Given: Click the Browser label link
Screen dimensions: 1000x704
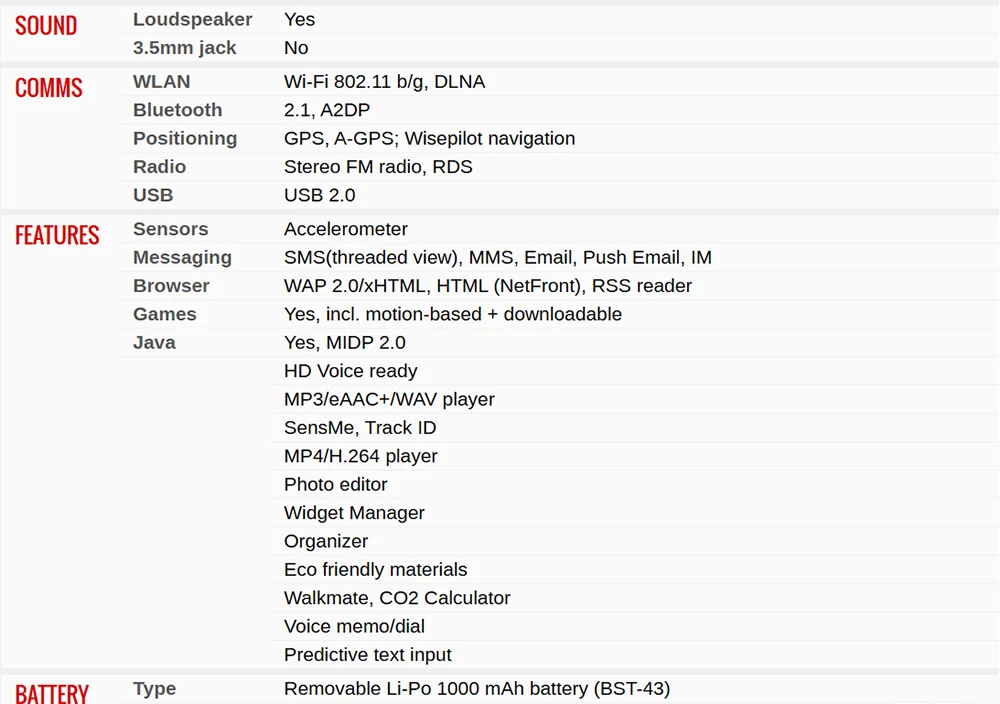Looking at the screenshot, I should click(x=171, y=286).
